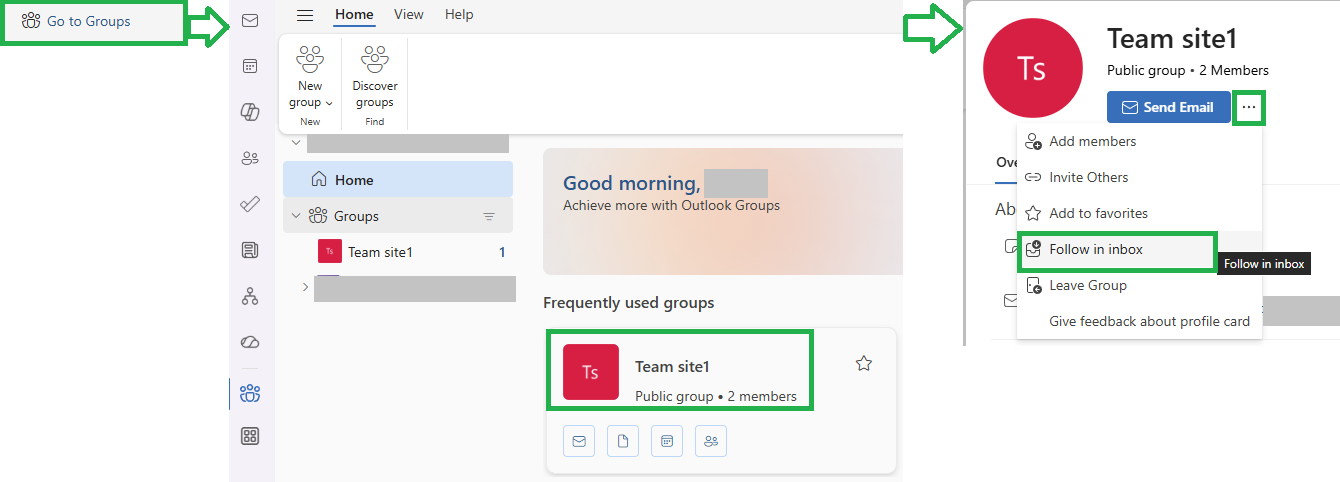Select Team site1 in the Groups tree
The width and height of the screenshot is (1340, 482).
pyautogui.click(x=398, y=252)
